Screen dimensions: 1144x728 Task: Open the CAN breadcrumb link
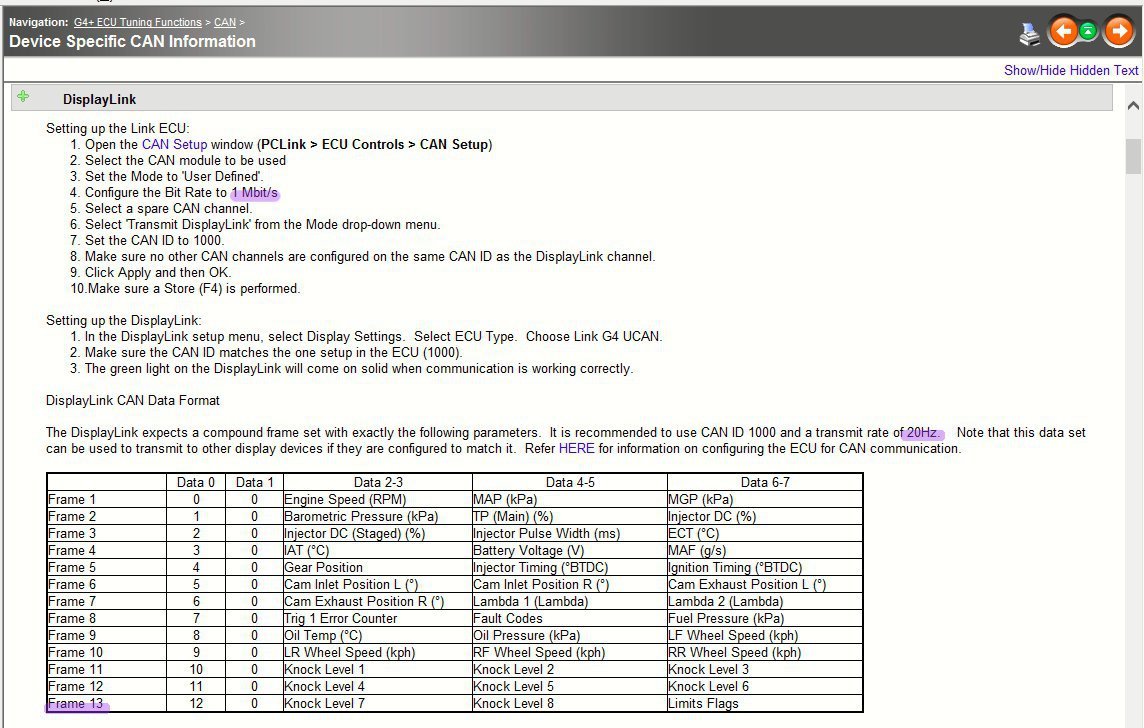tap(225, 23)
